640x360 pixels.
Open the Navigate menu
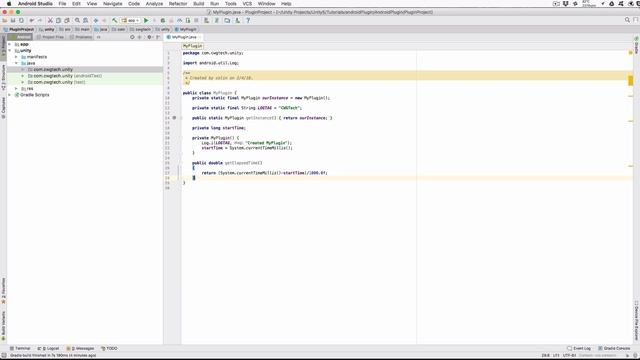point(113,4)
